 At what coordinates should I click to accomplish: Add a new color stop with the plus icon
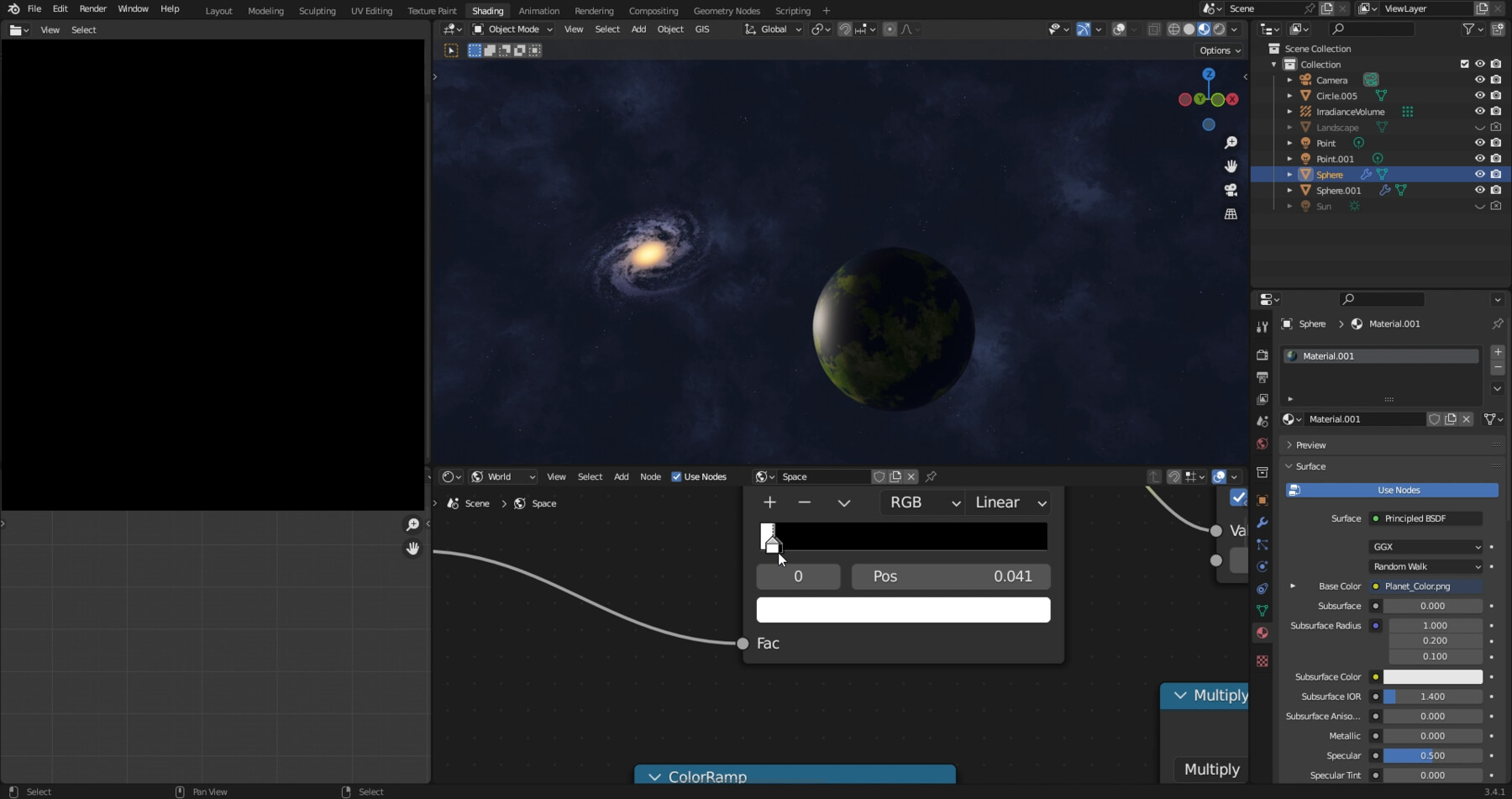[770, 502]
